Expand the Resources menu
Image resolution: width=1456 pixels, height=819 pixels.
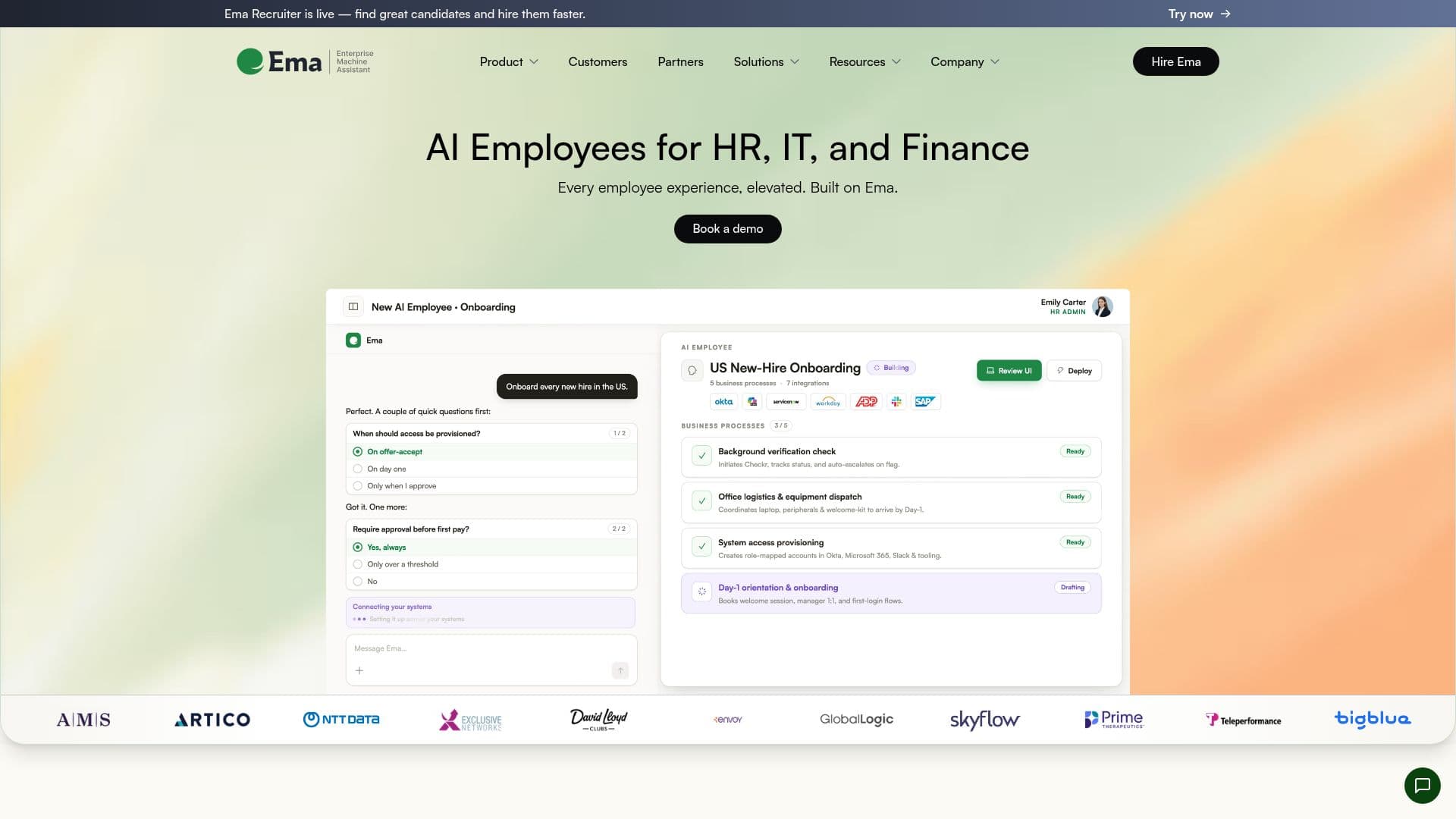pyautogui.click(x=864, y=61)
